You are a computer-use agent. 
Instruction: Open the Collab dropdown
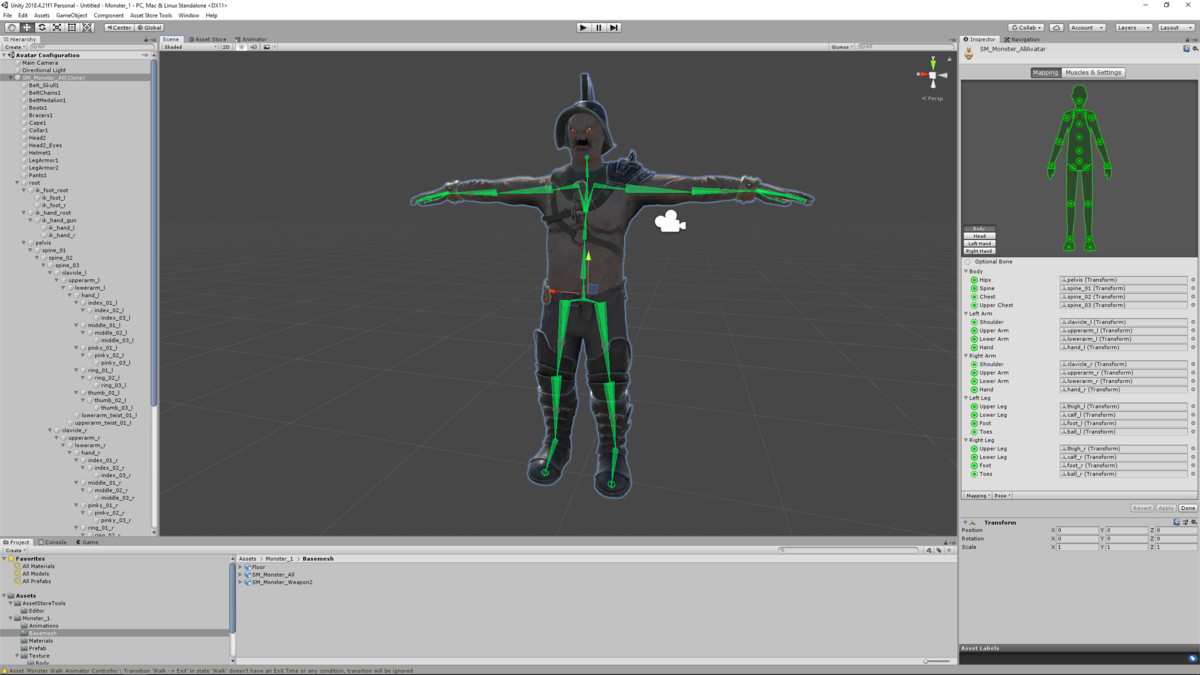coord(1025,27)
